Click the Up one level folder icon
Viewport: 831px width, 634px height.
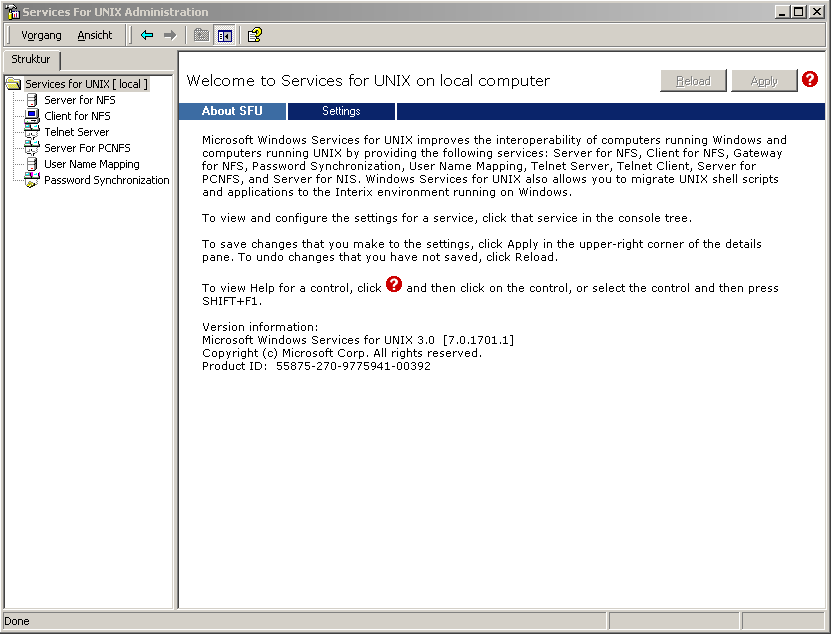[x=201, y=36]
